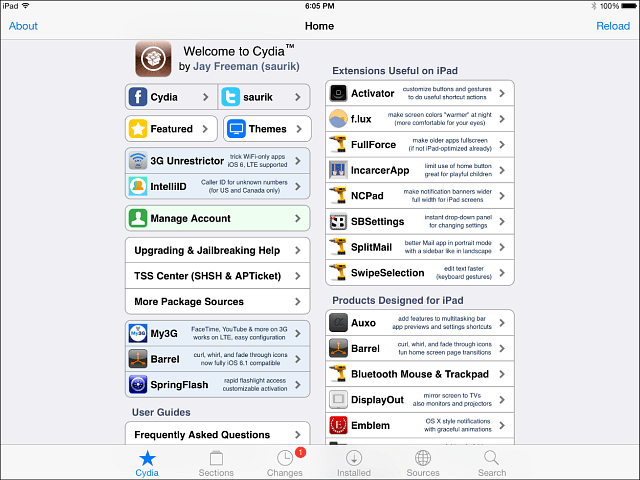This screenshot has height=480, width=640.
Task: Tap the 'IntelliID' package name
Action: coord(168,187)
